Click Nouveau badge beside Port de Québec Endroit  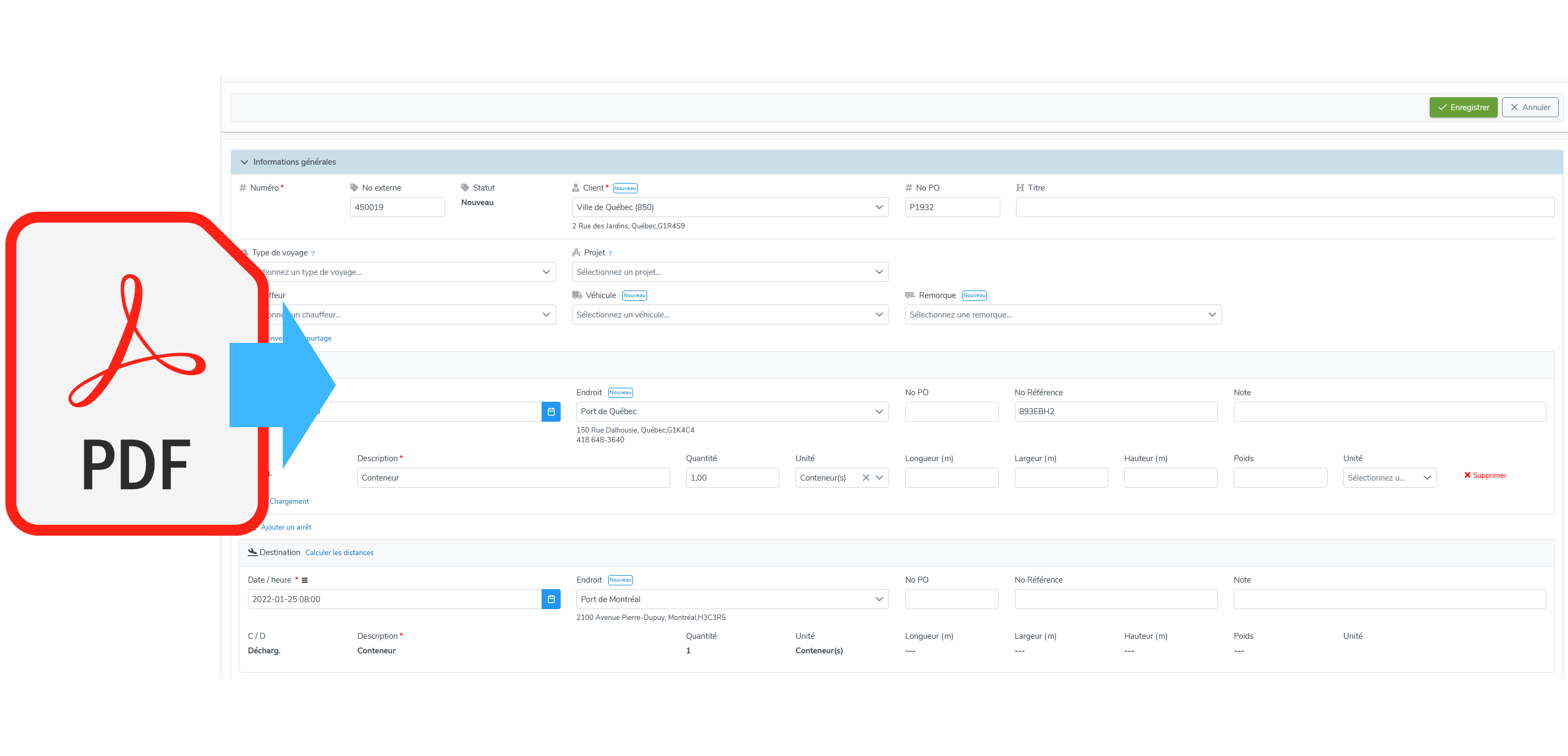620,393
